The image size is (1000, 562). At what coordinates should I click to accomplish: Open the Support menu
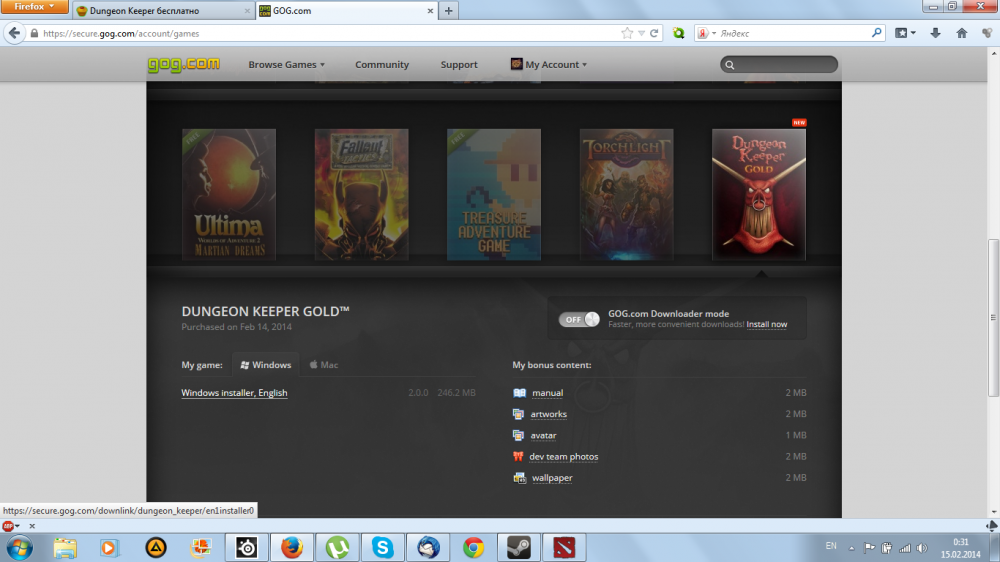tap(459, 64)
